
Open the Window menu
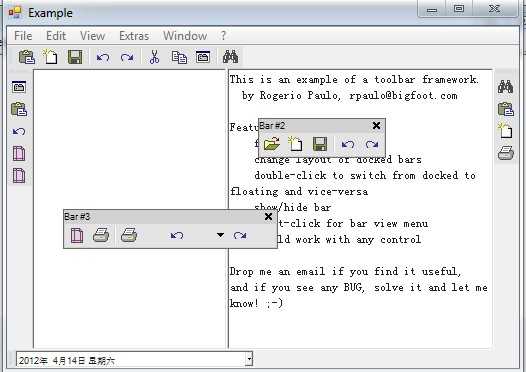[185, 36]
